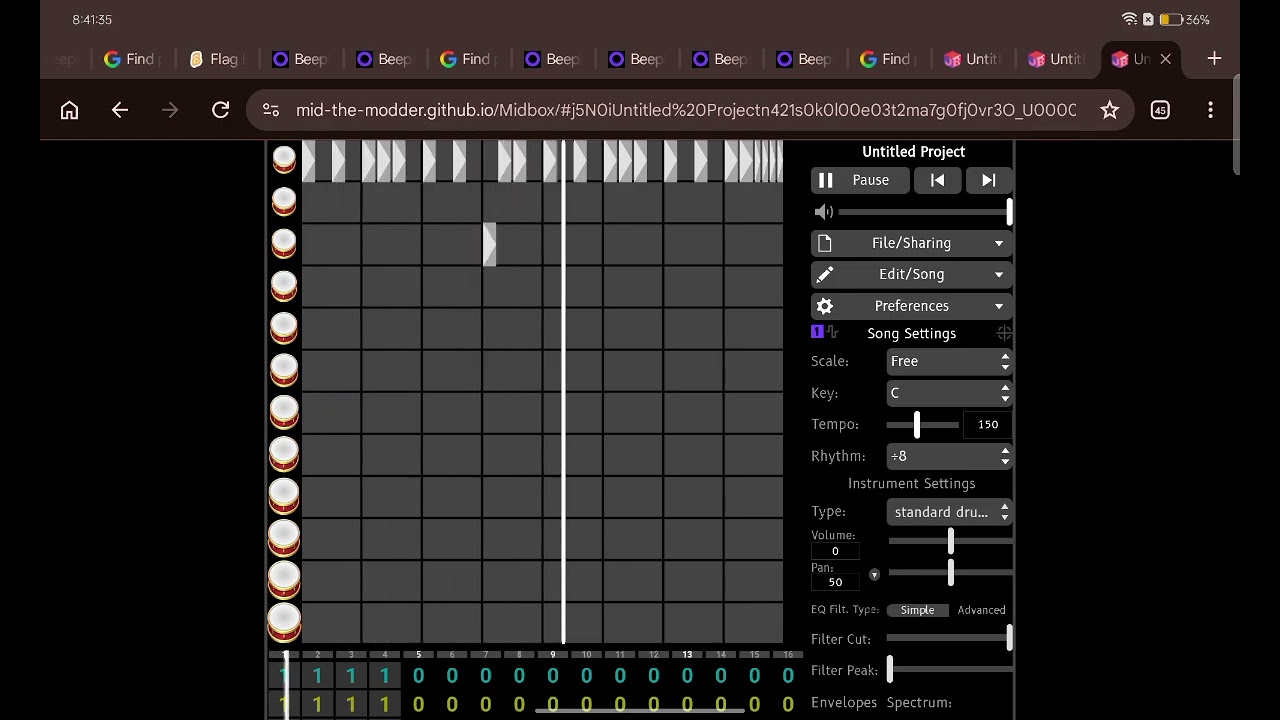Adjust the main volume slider
The width and height of the screenshot is (1280, 720).
tap(925, 212)
